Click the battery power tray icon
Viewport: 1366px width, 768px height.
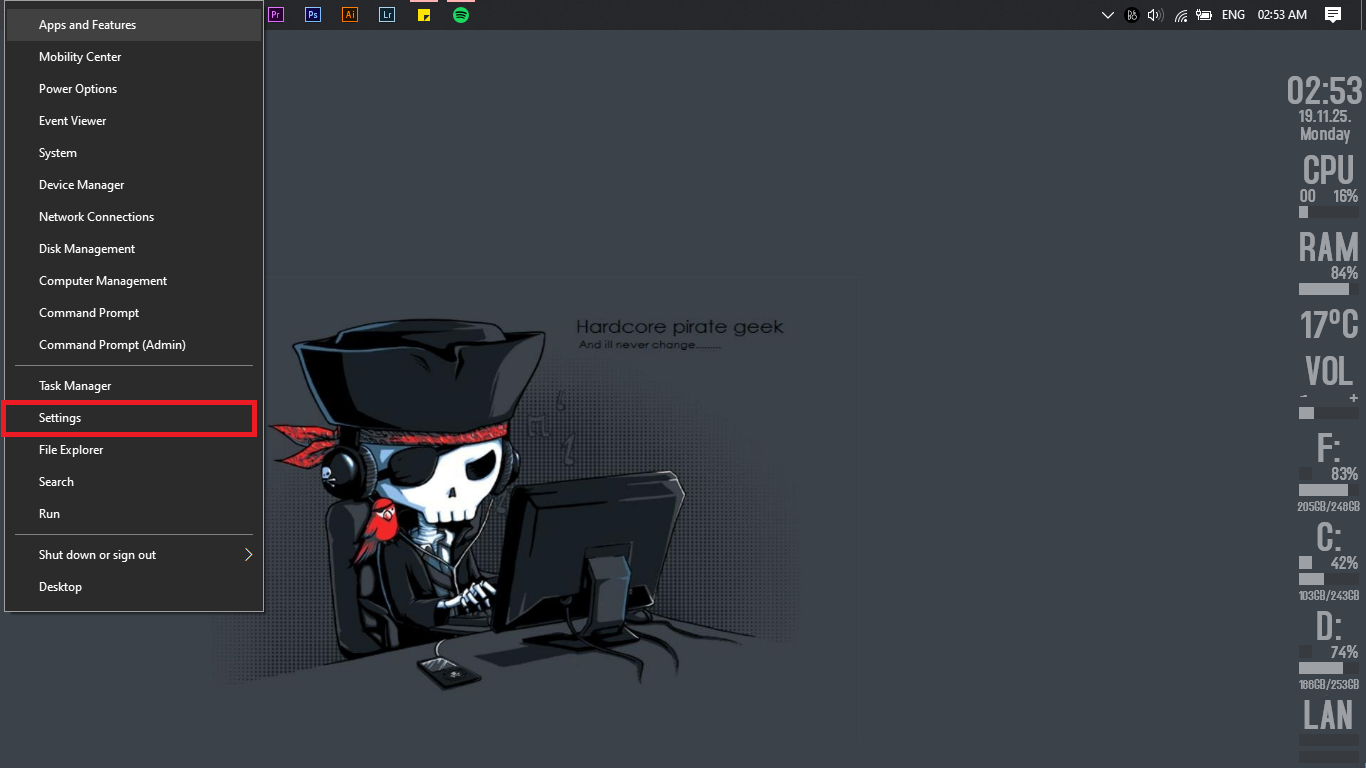coord(1204,15)
